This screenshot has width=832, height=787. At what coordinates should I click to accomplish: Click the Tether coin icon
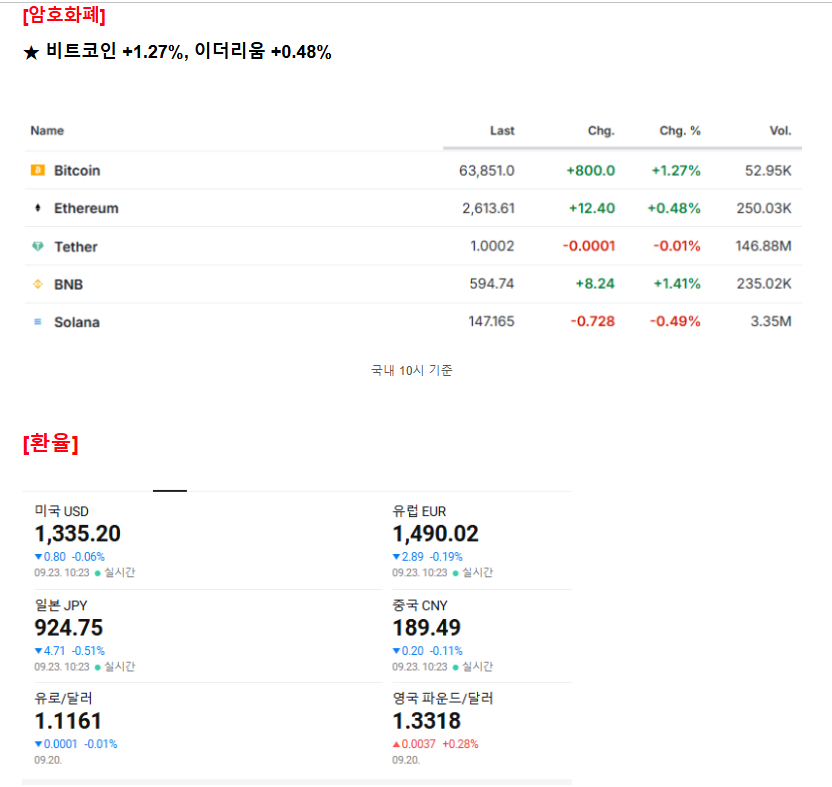[x=38, y=246]
